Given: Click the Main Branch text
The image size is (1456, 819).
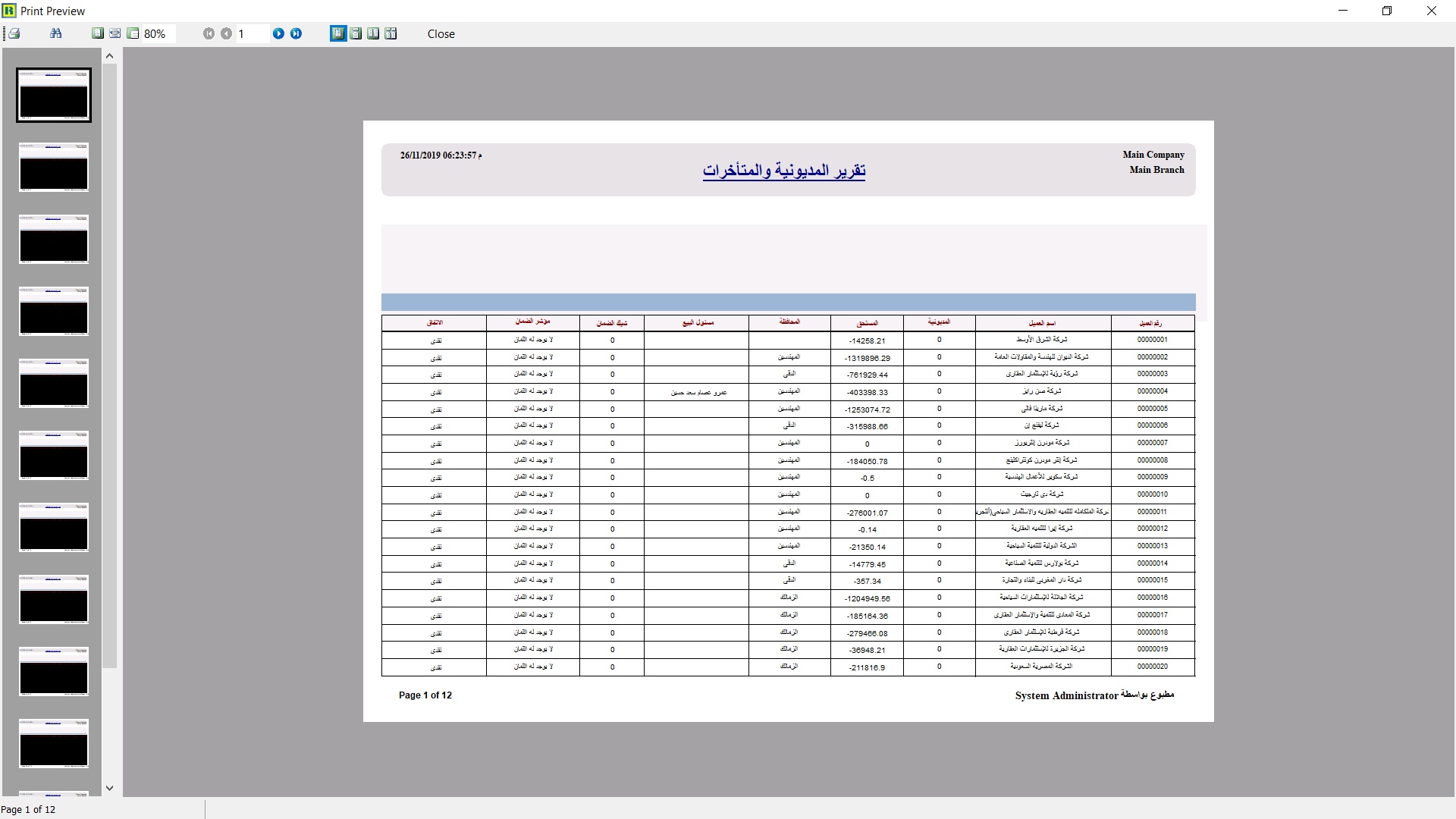Looking at the screenshot, I should point(1156,170).
